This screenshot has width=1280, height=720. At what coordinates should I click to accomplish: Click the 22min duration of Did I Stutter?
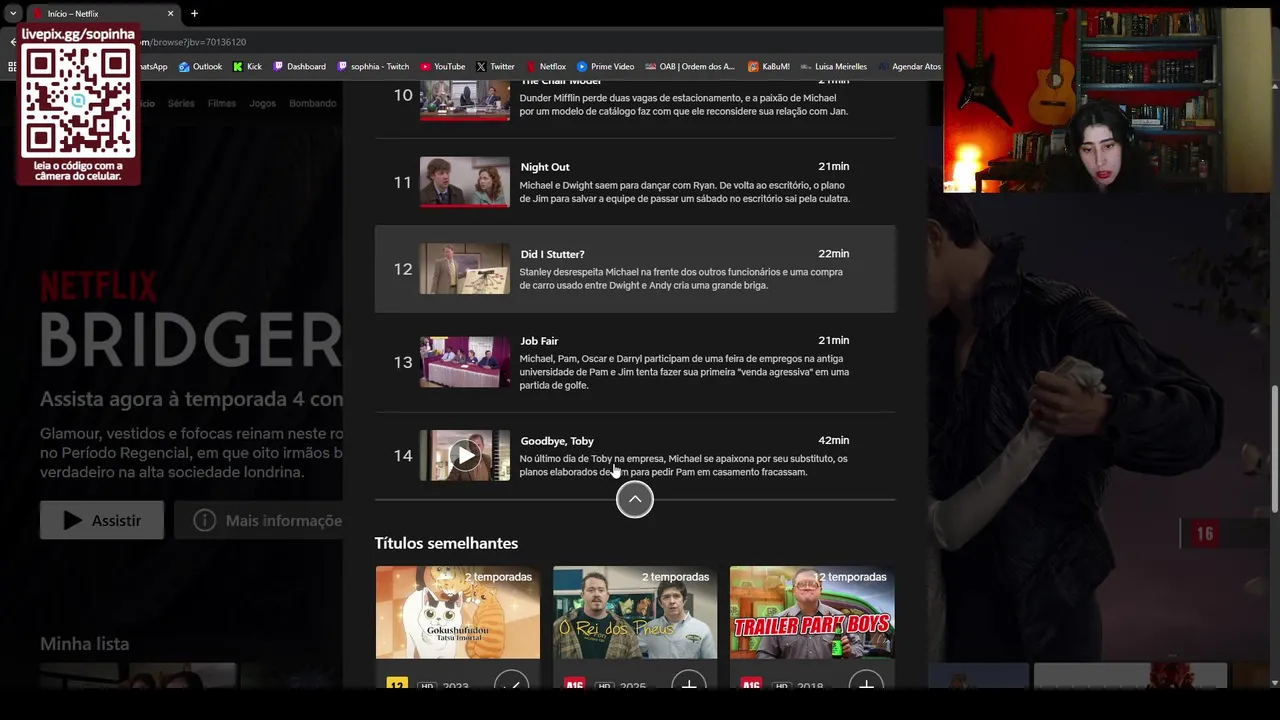coord(833,254)
